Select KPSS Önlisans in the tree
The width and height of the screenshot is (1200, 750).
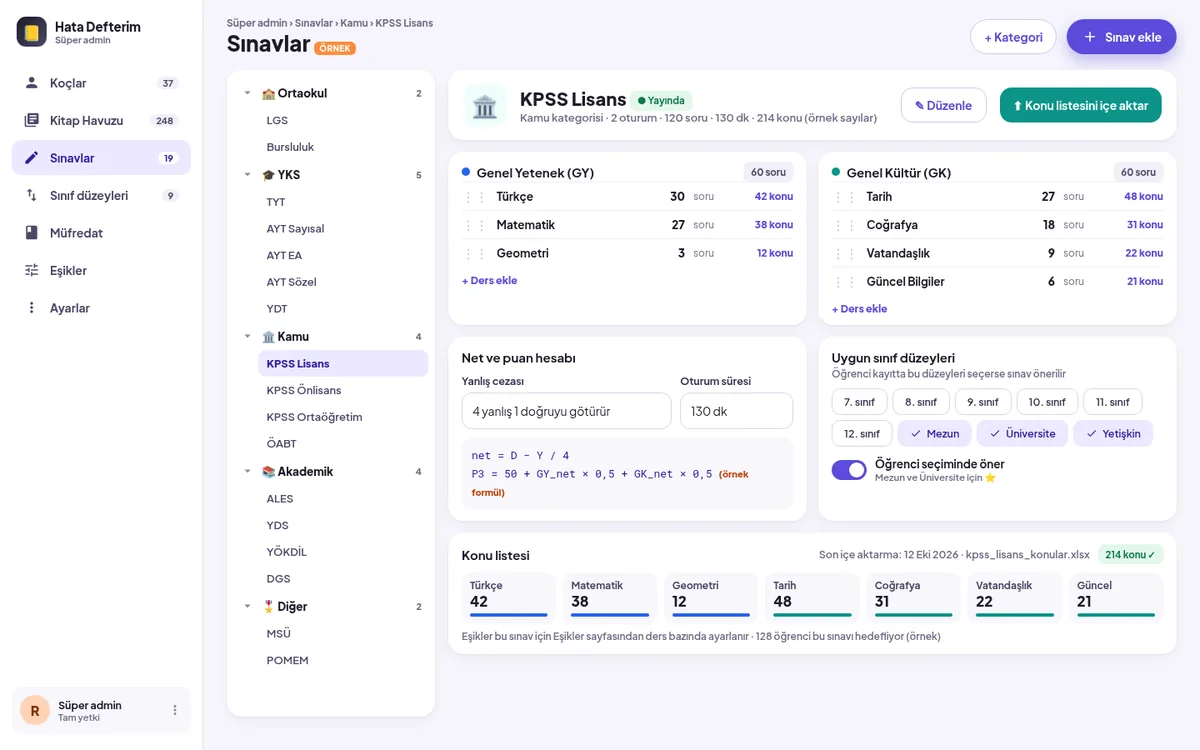pos(343,390)
